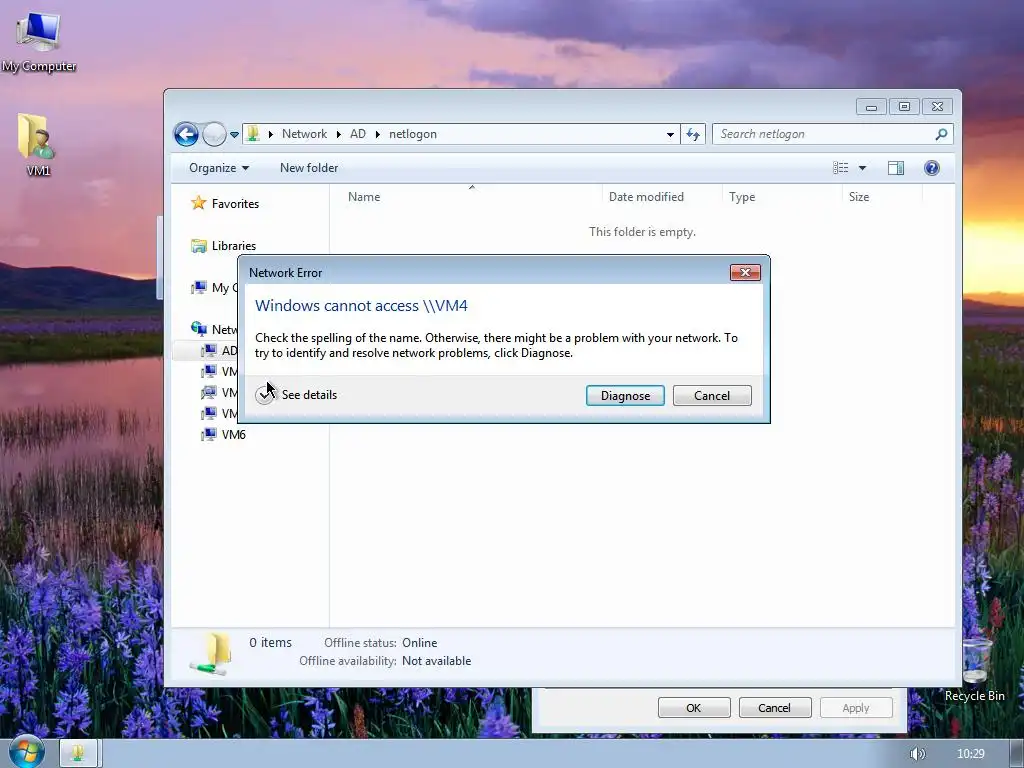Viewport: 1024px width, 768px height.
Task: Click the VM6 computer icon in navigation pane
Action: (x=209, y=434)
